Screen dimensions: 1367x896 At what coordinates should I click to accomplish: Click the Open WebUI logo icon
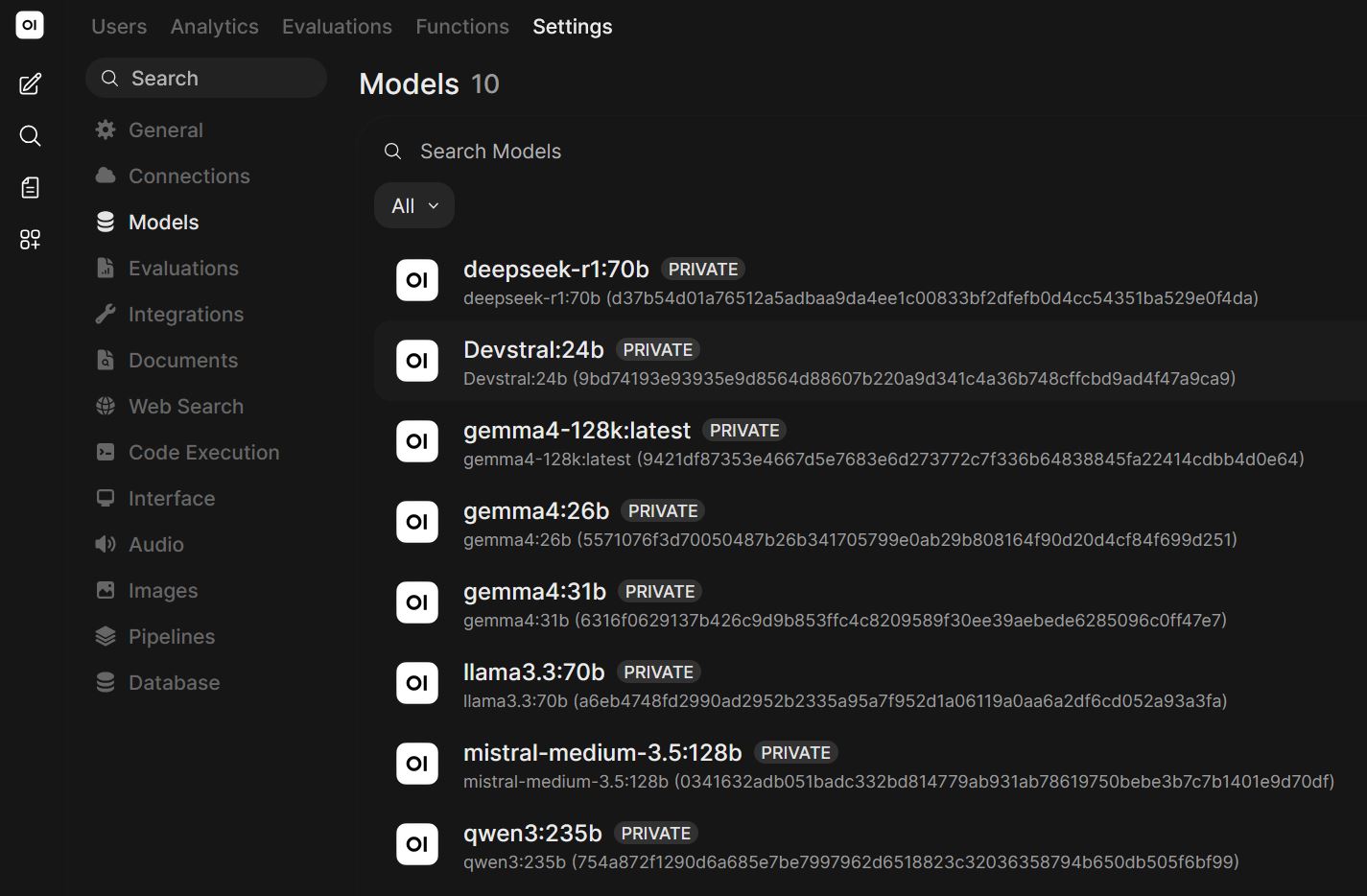[x=30, y=25]
